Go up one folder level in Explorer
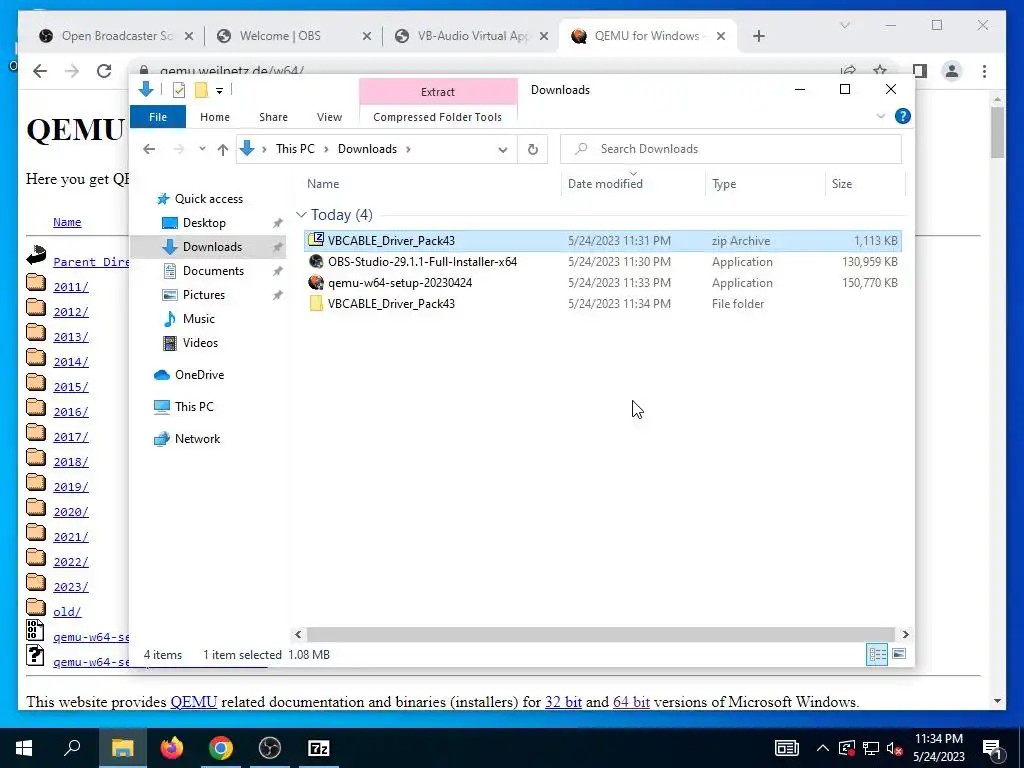Image resolution: width=1024 pixels, height=768 pixels. point(223,150)
